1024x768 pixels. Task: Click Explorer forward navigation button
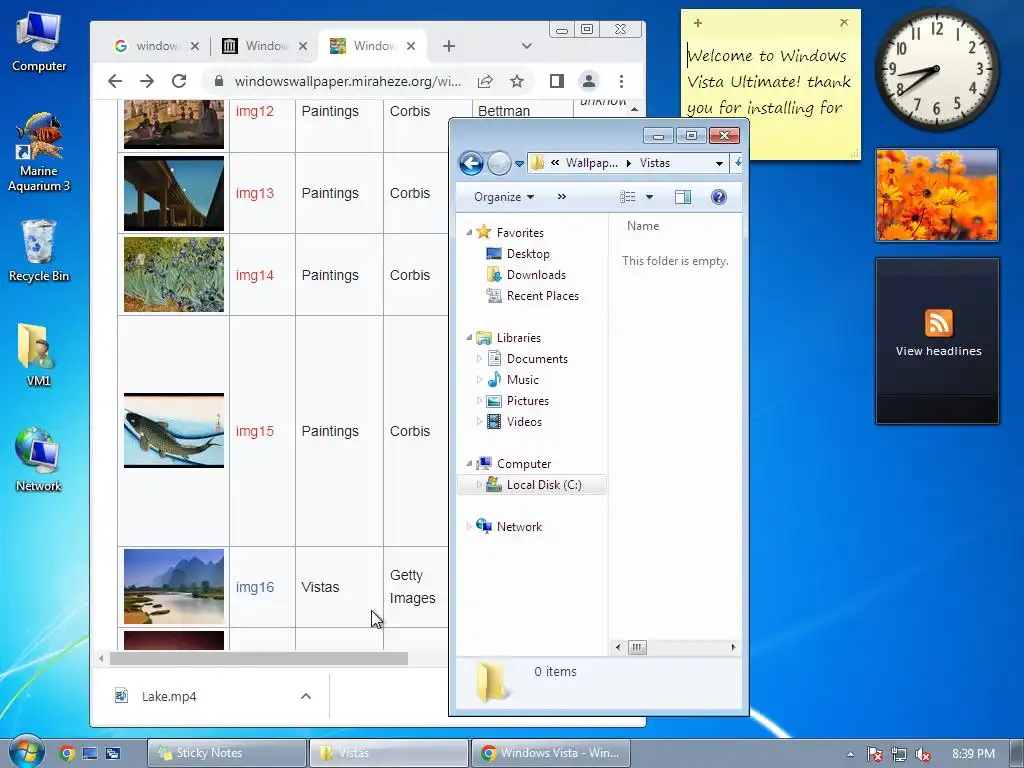click(x=499, y=163)
